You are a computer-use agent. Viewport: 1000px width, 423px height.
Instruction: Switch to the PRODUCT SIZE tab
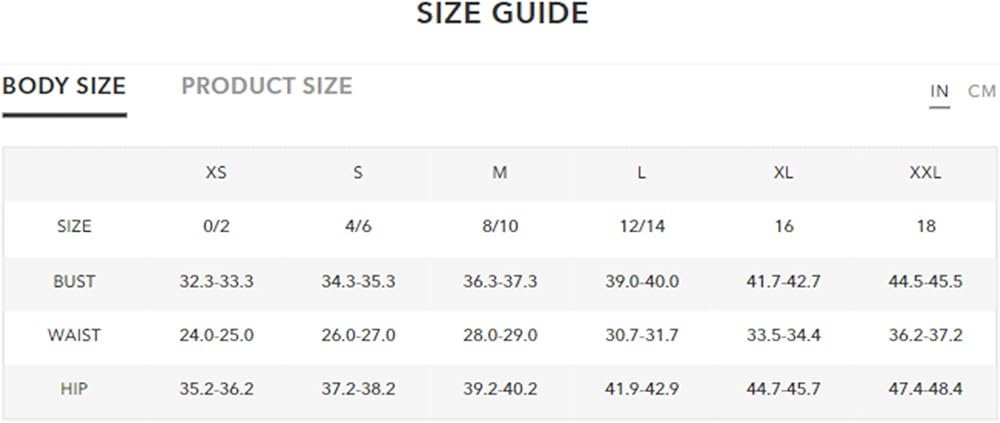pos(267,86)
